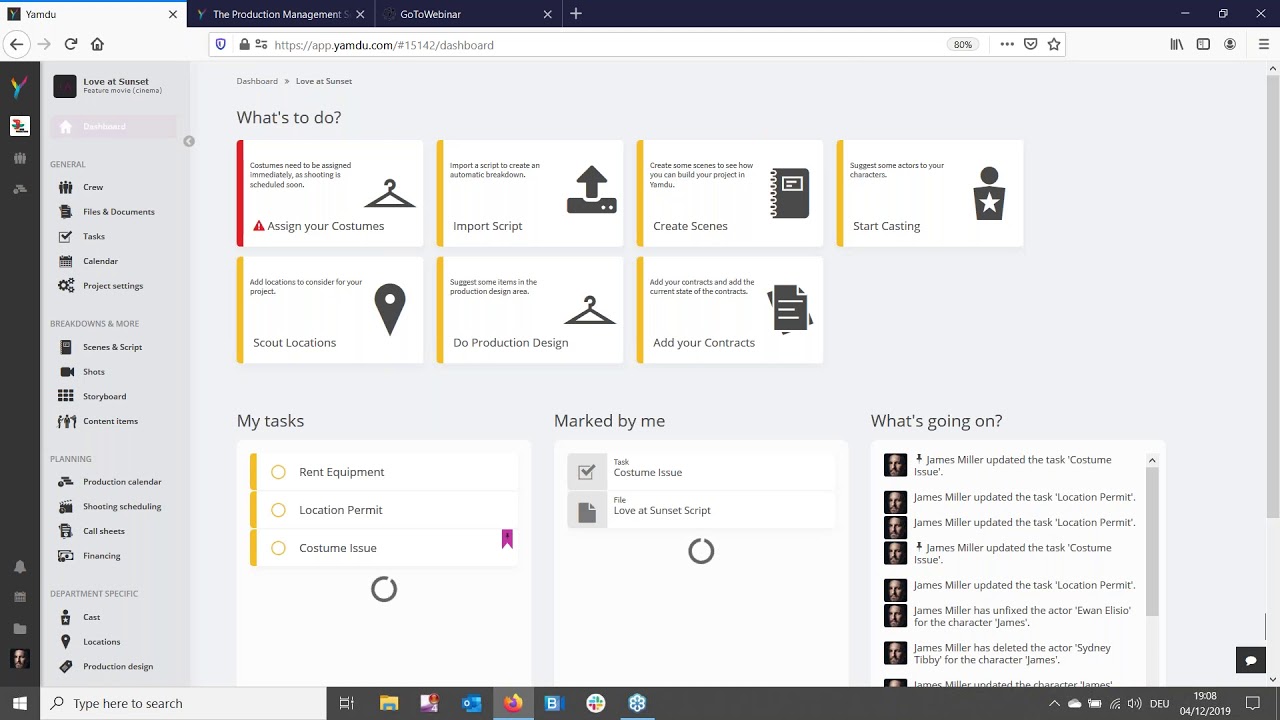
Task: Click the 80% zoom level indicator
Action: tap(962, 45)
